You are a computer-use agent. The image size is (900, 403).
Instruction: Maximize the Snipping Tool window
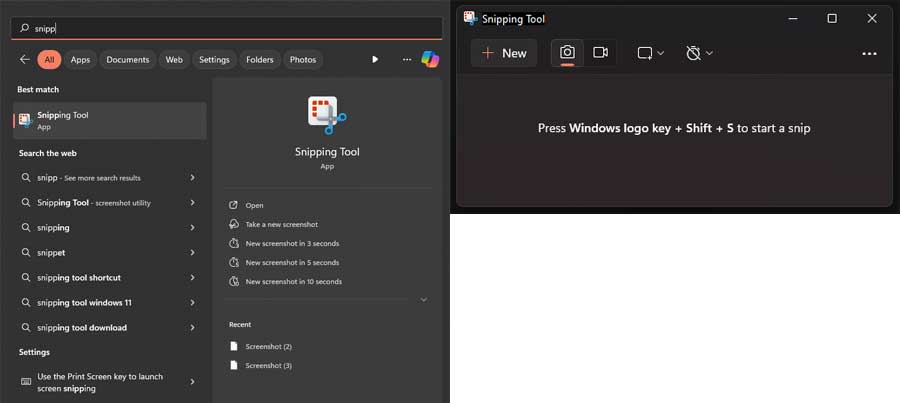click(832, 18)
